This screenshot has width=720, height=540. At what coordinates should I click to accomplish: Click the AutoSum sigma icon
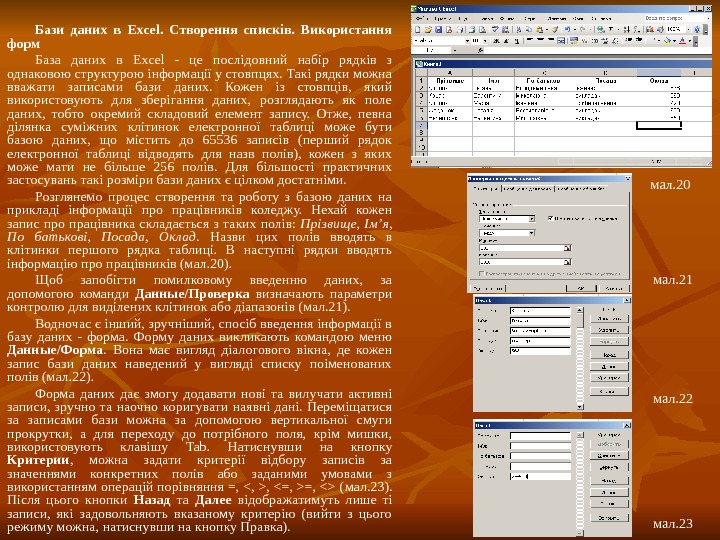click(612, 29)
